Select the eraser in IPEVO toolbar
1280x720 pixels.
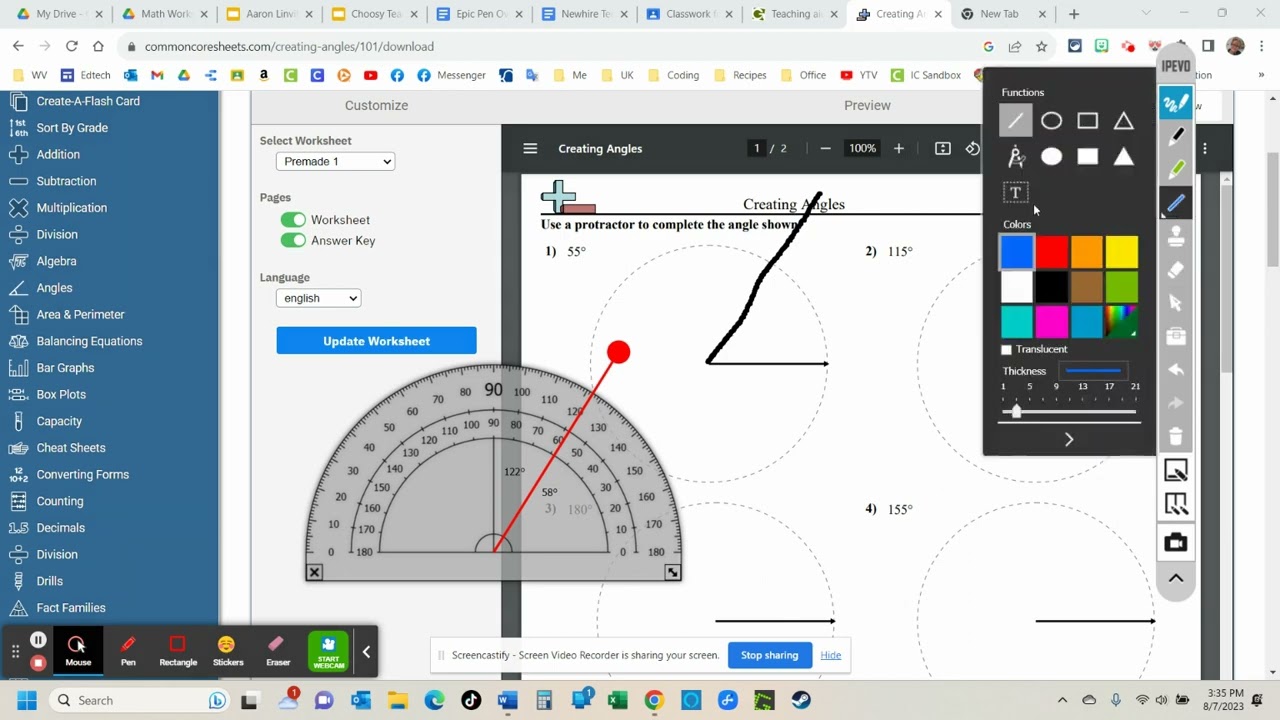1176,269
